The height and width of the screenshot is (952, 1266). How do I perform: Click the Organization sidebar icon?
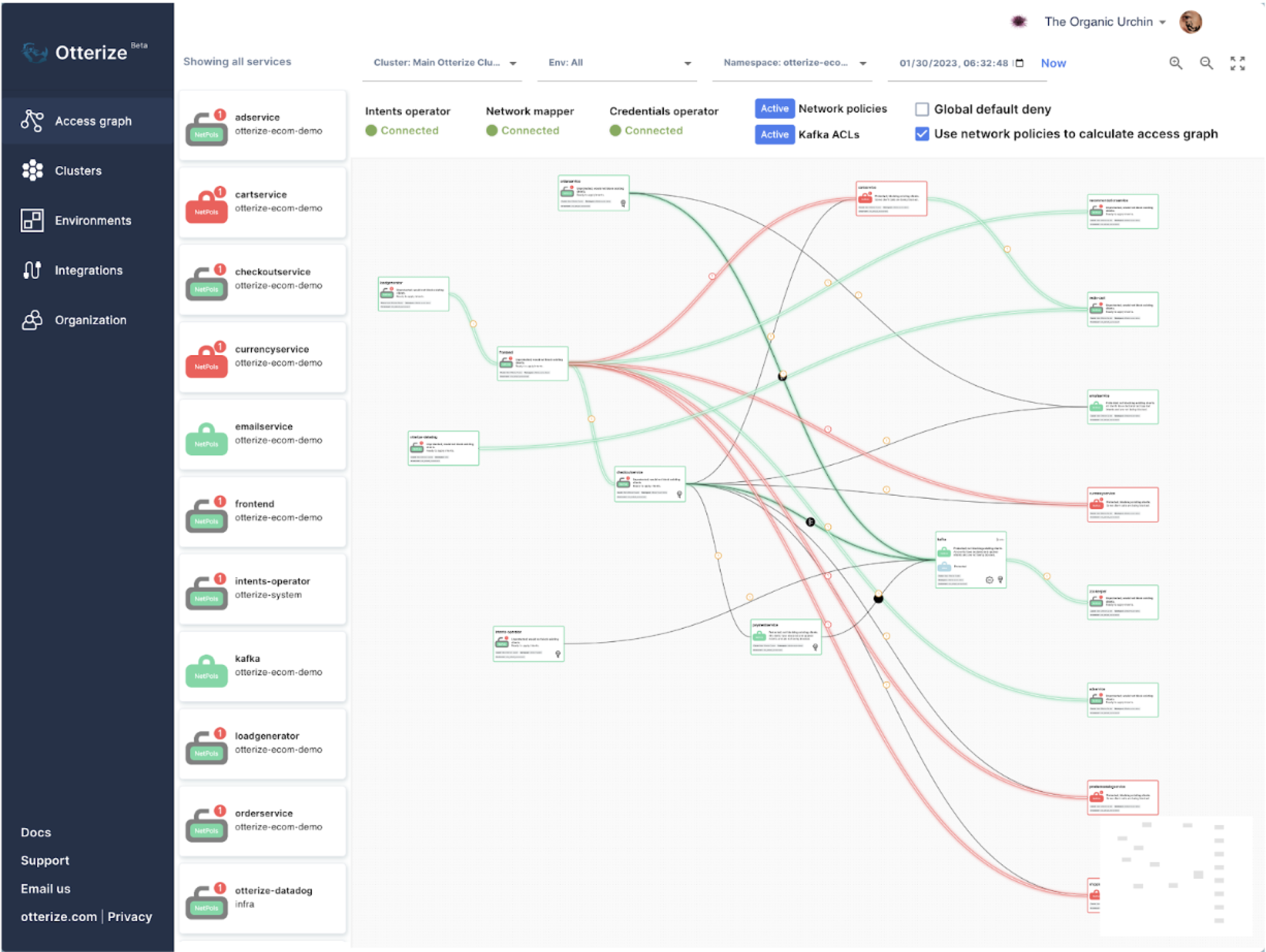tap(32, 320)
